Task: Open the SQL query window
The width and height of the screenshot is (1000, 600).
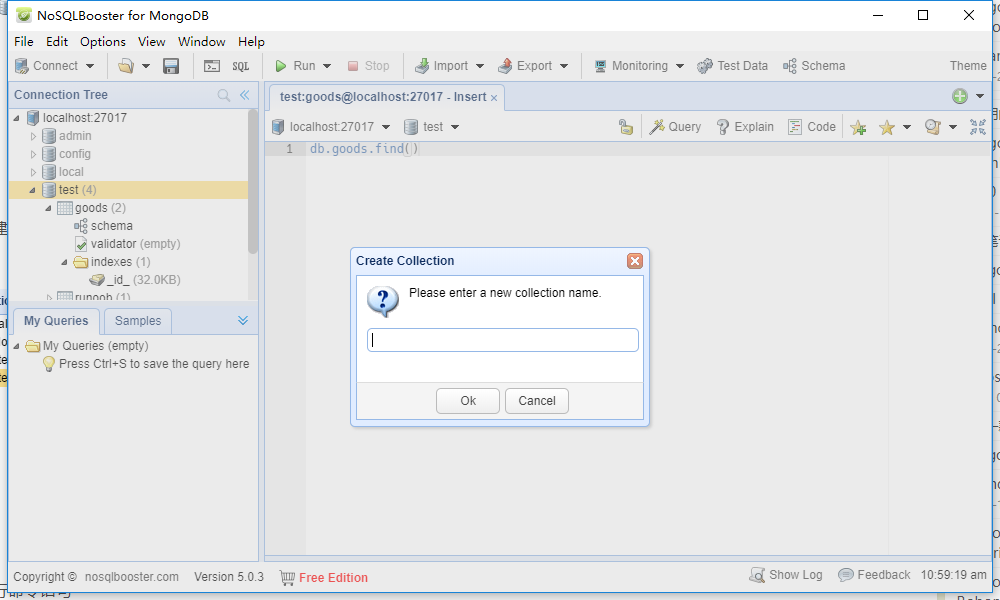Action: 241,66
